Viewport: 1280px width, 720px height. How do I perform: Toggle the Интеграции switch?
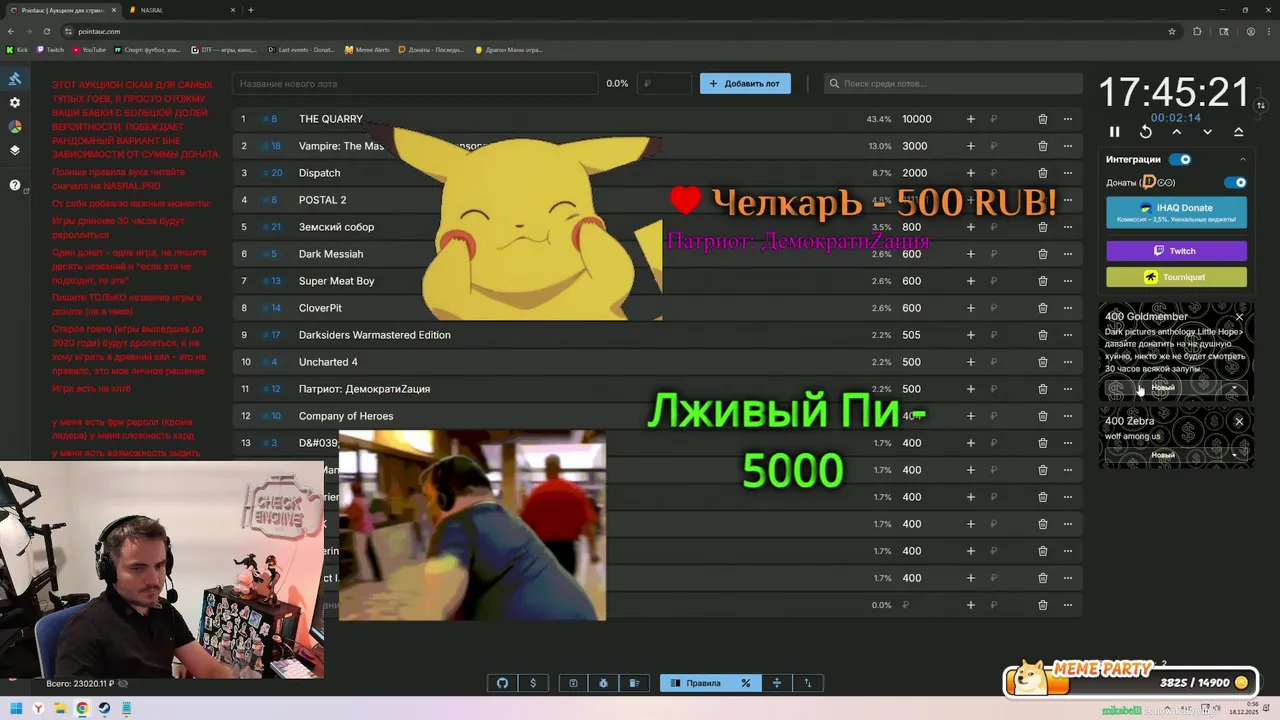pyautogui.click(x=1181, y=159)
